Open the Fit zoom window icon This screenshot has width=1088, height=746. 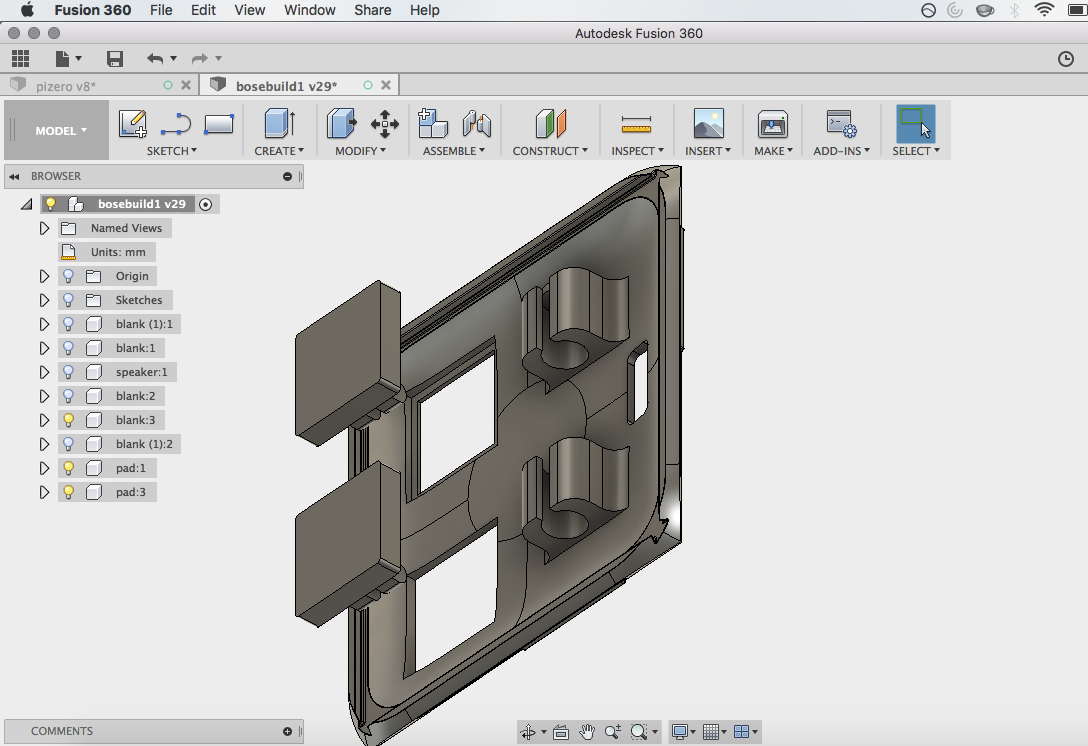(x=639, y=732)
